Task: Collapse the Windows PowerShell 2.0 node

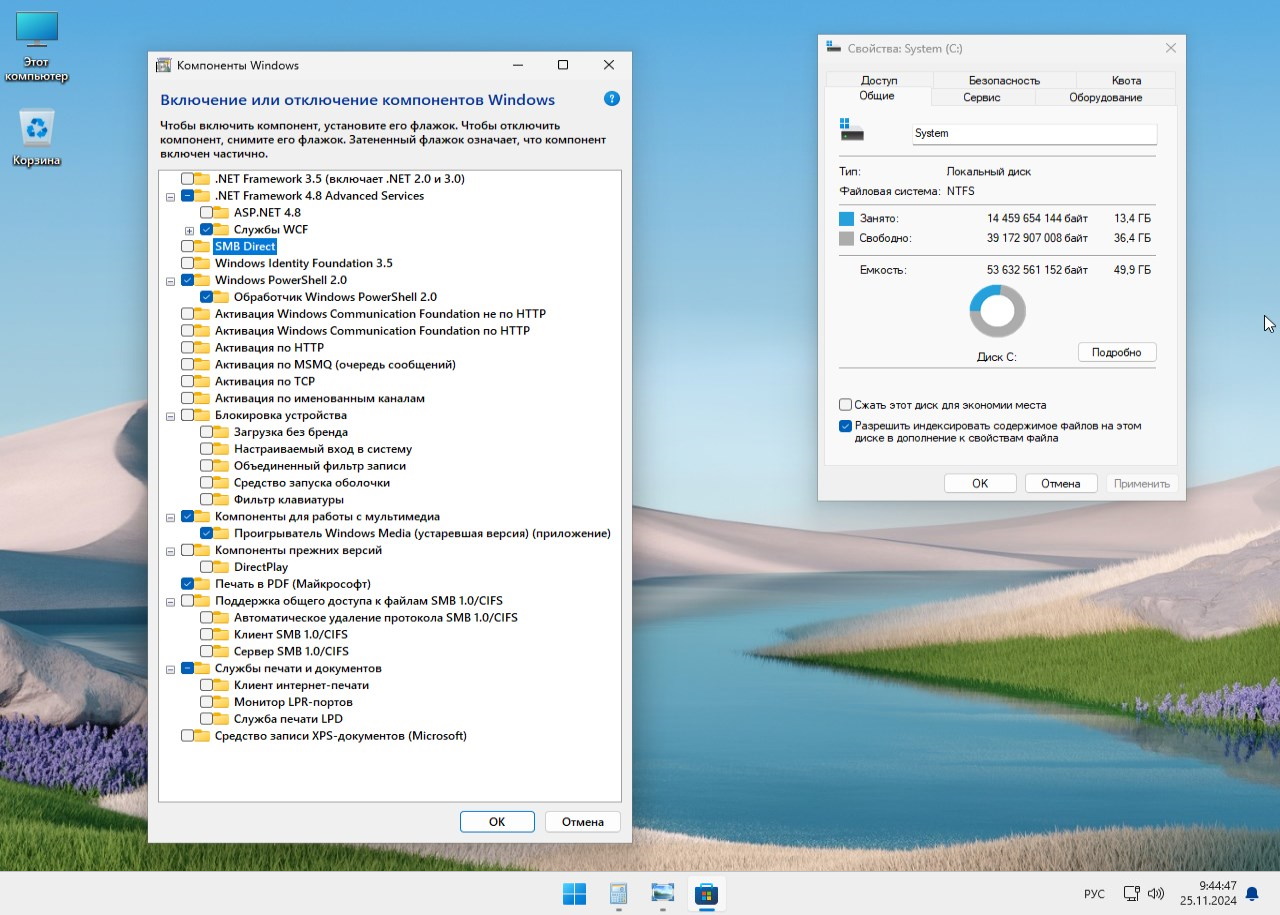Action: [x=170, y=280]
